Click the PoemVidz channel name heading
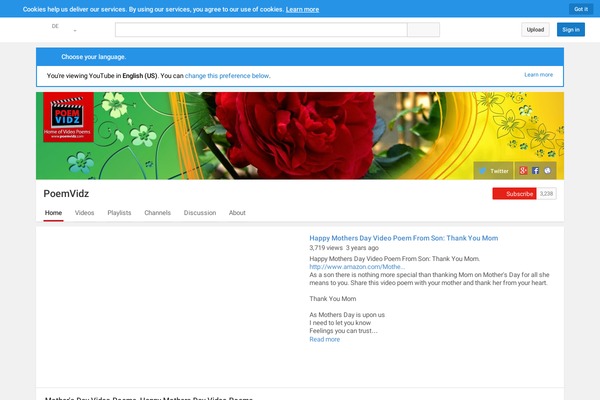This screenshot has width=600, height=400. click(66, 194)
